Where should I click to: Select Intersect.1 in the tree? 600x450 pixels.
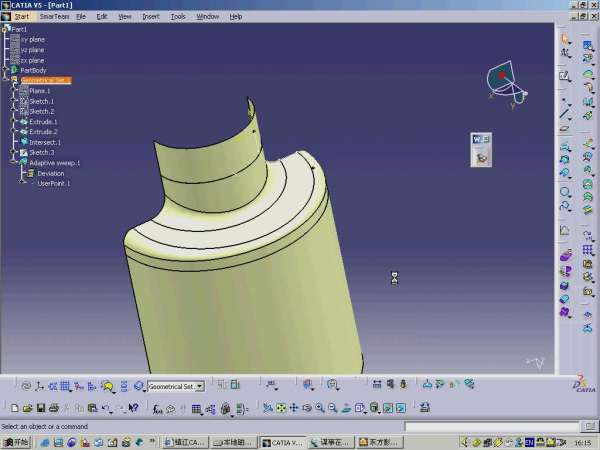pyautogui.click(x=44, y=142)
